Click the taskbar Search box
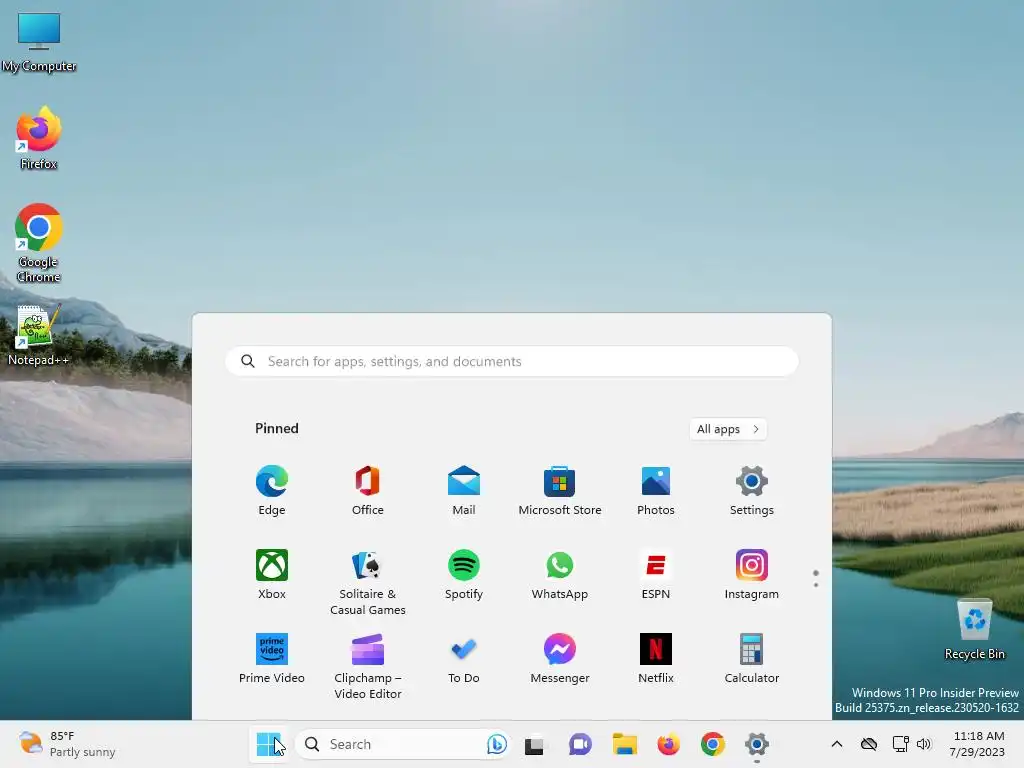 tap(402, 744)
